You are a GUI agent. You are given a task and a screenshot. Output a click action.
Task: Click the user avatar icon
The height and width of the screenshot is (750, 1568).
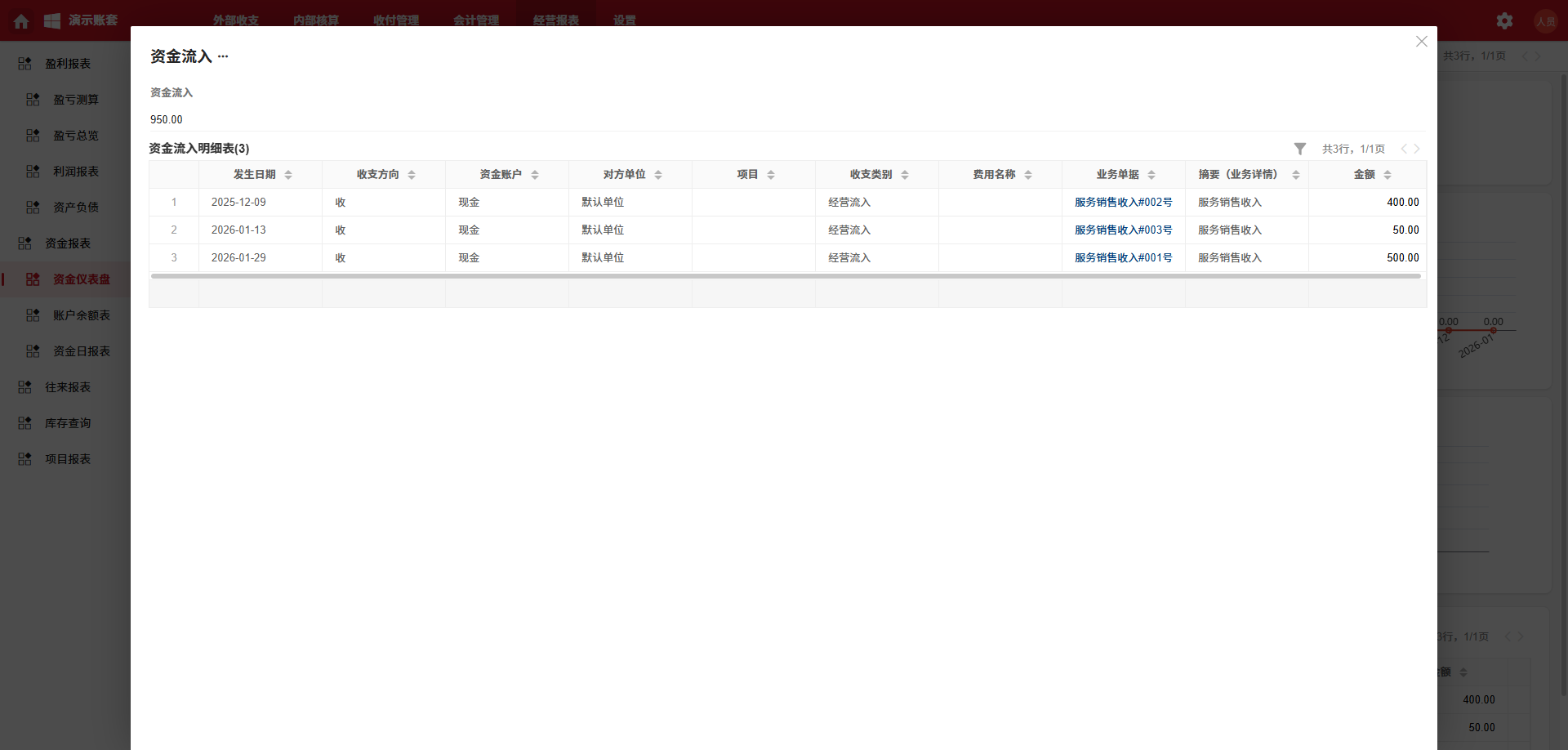1545,21
